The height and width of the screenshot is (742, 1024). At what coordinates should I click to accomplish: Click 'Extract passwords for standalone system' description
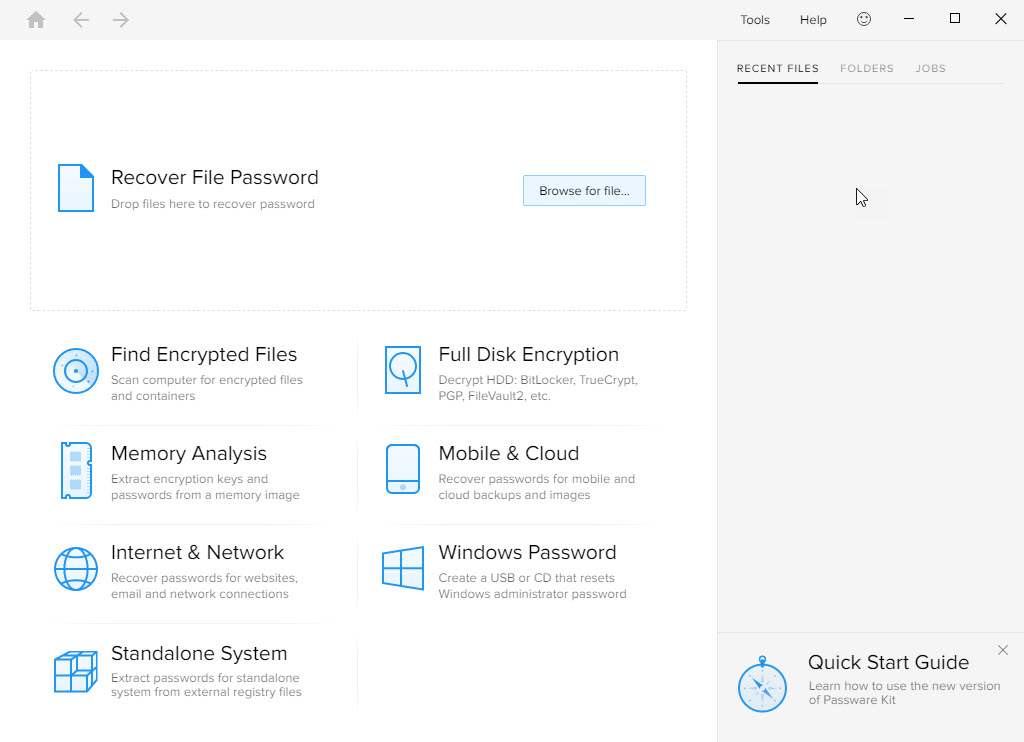coord(206,685)
